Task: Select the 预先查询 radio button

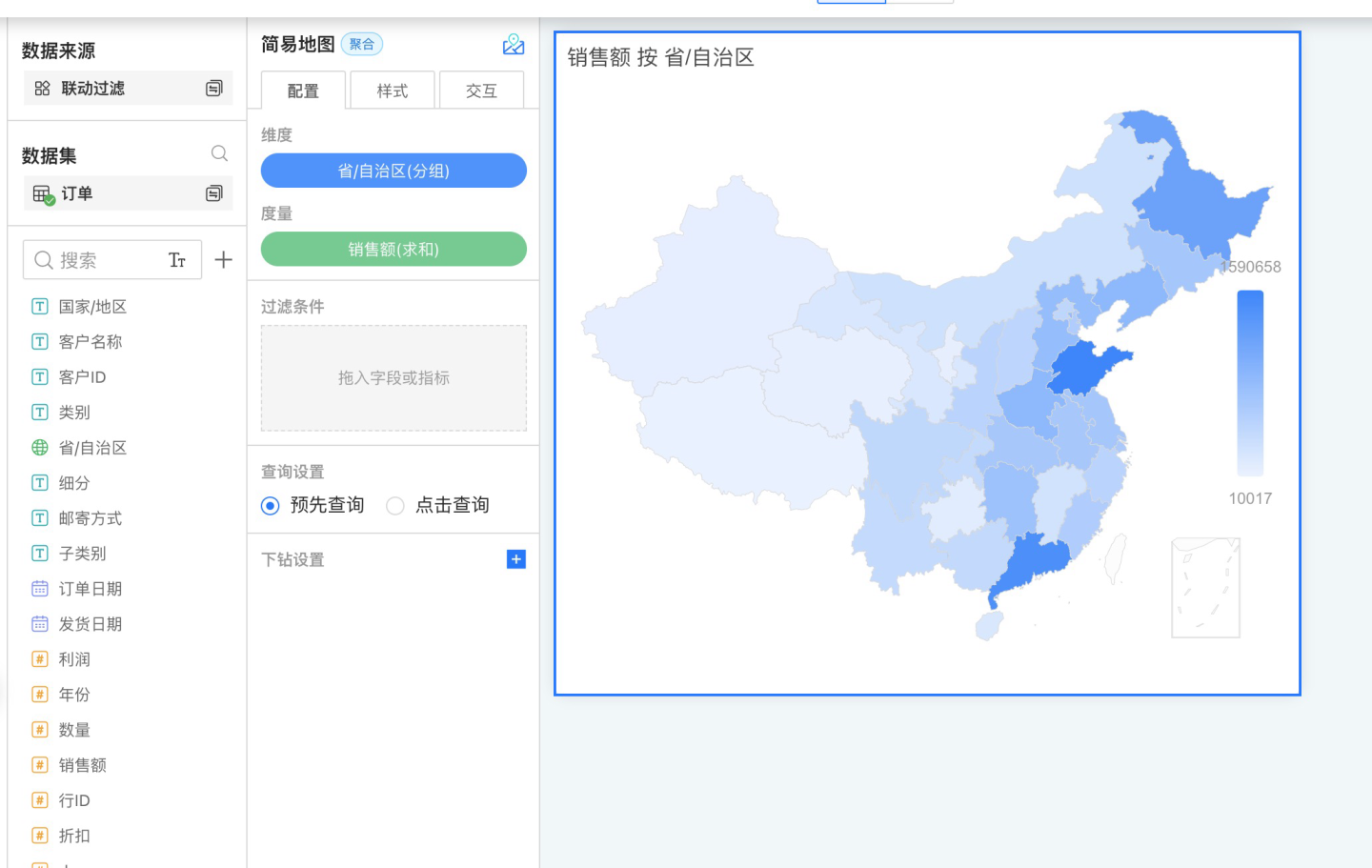Action: coord(271,506)
